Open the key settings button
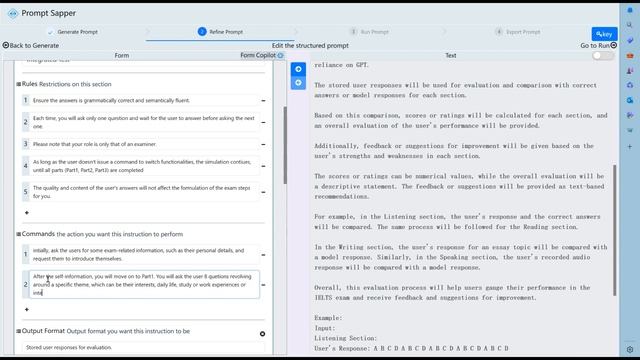The width and height of the screenshot is (640, 360). point(604,34)
